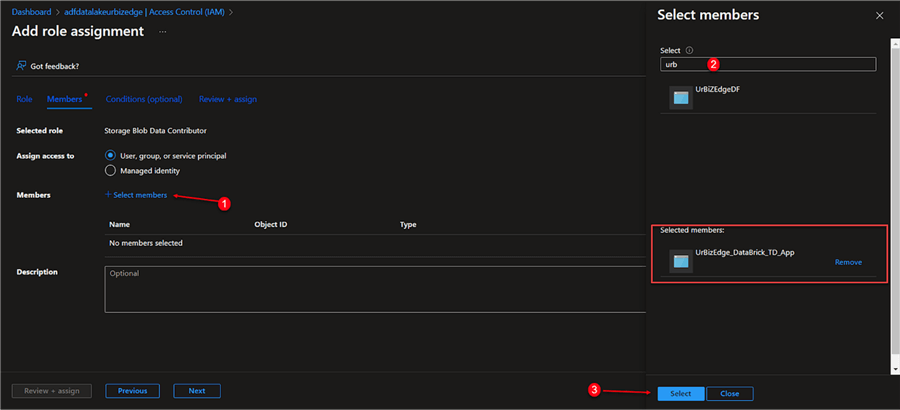Screen dimensions: 900x410
Task: Click into the Description optional text box
Action: 375,289
